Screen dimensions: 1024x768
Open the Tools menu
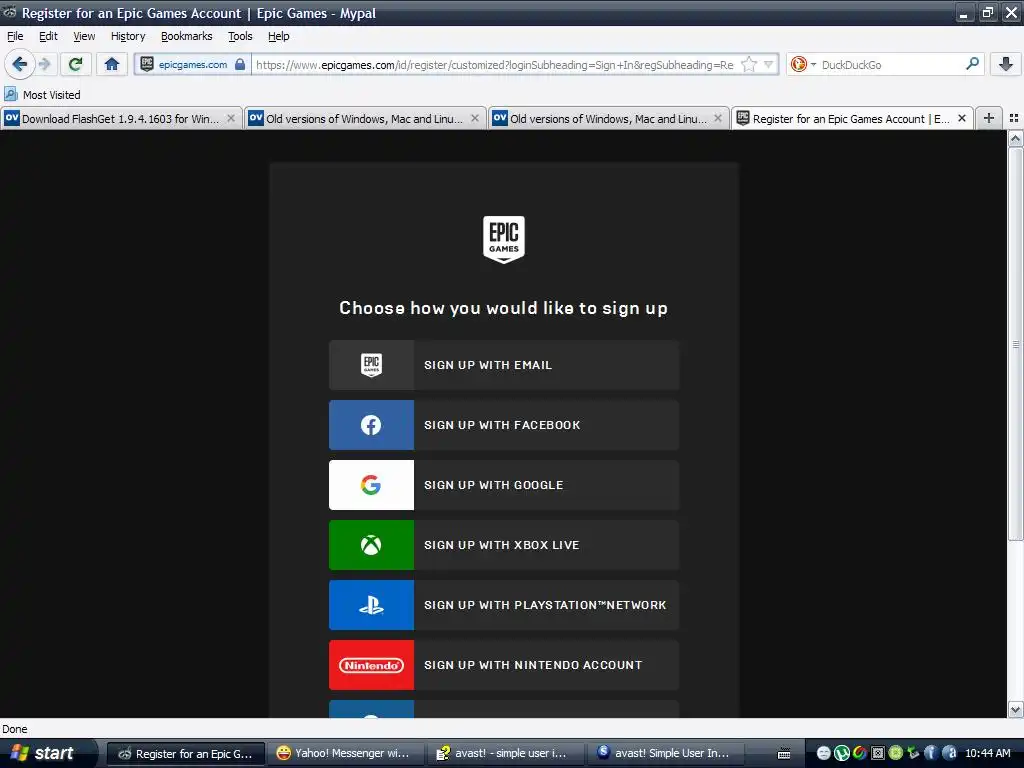(x=240, y=36)
